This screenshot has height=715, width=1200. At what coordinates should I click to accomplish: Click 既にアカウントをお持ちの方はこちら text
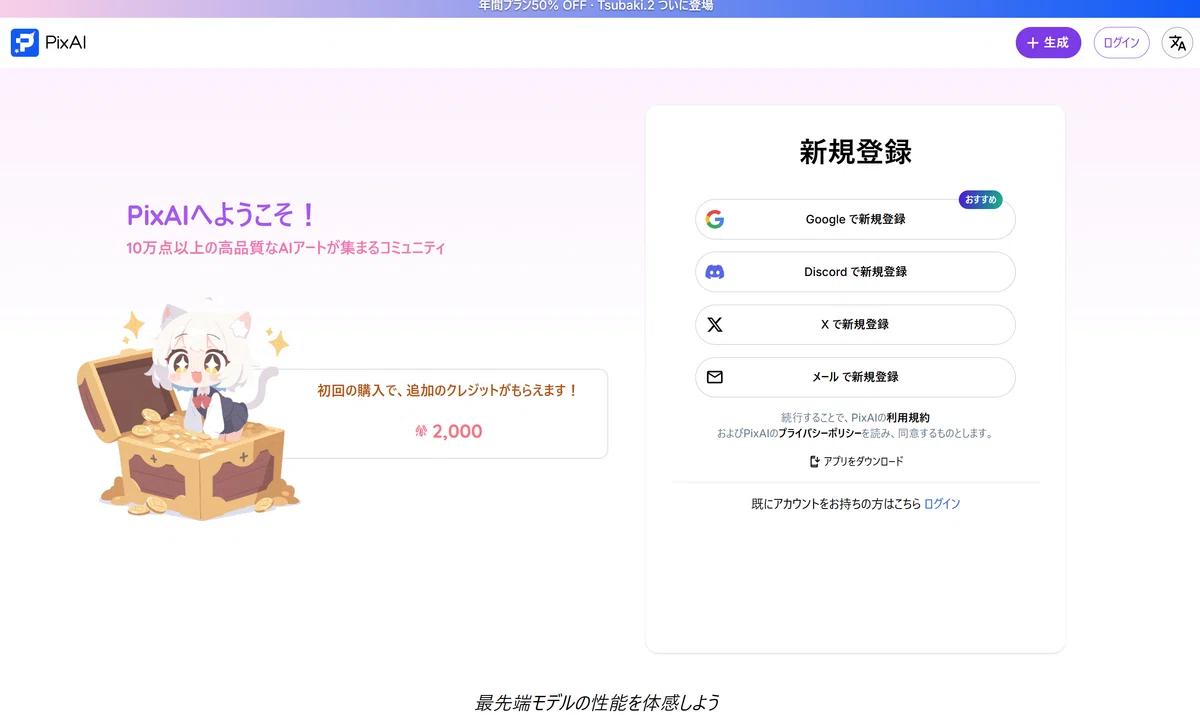[836, 504]
